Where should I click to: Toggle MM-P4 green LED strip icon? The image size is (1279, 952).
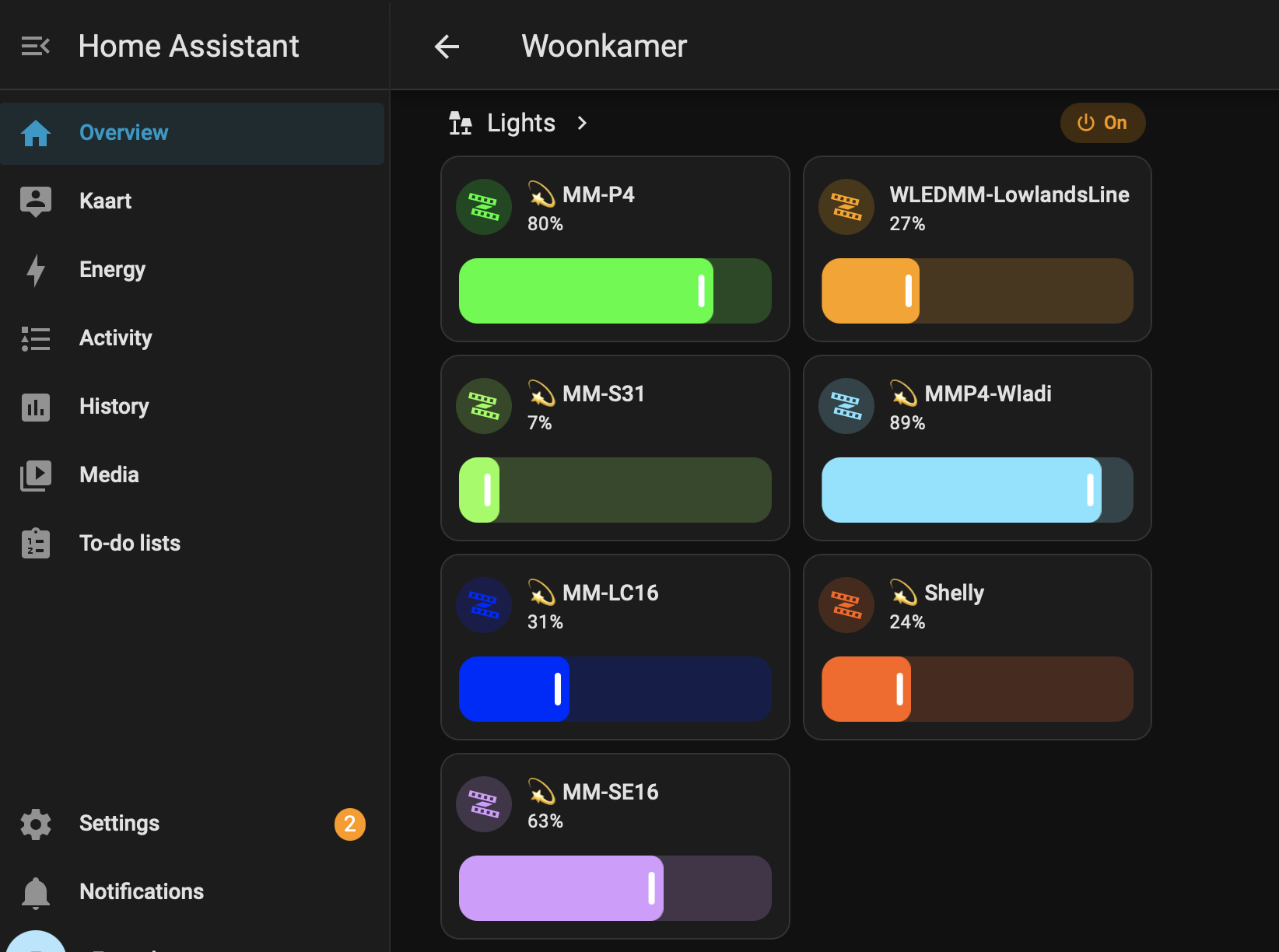(x=484, y=207)
